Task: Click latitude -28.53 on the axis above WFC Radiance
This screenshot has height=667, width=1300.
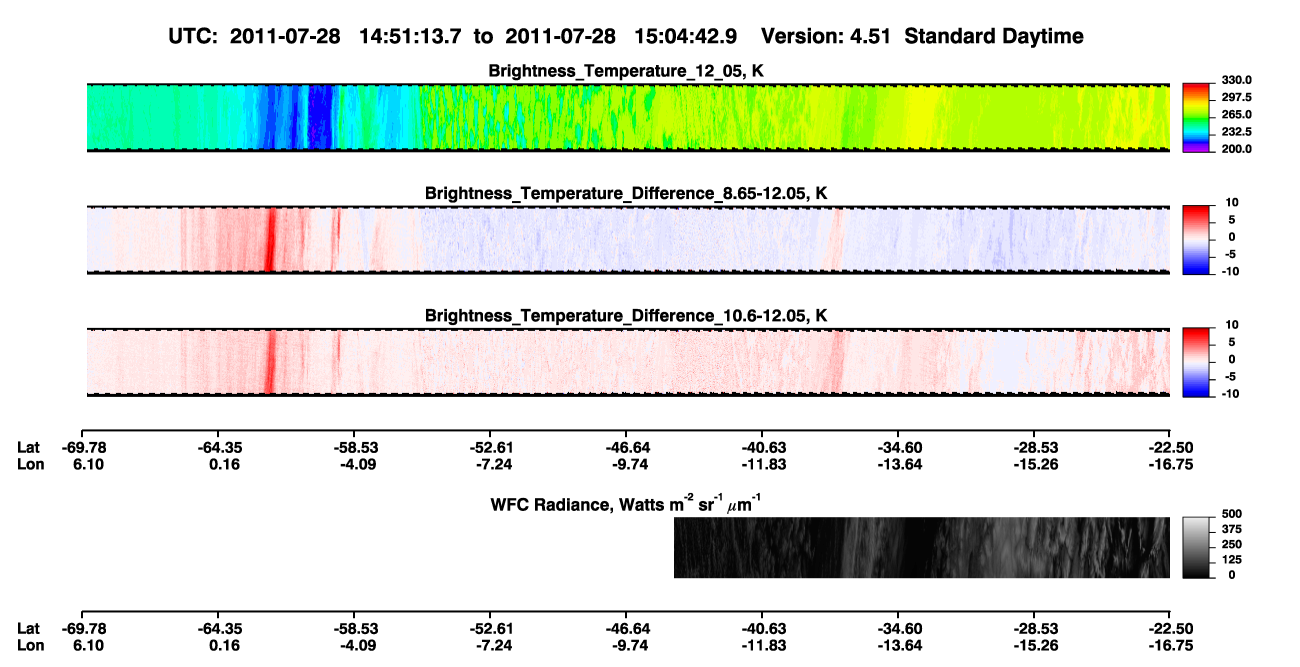Action: [1034, 448]
